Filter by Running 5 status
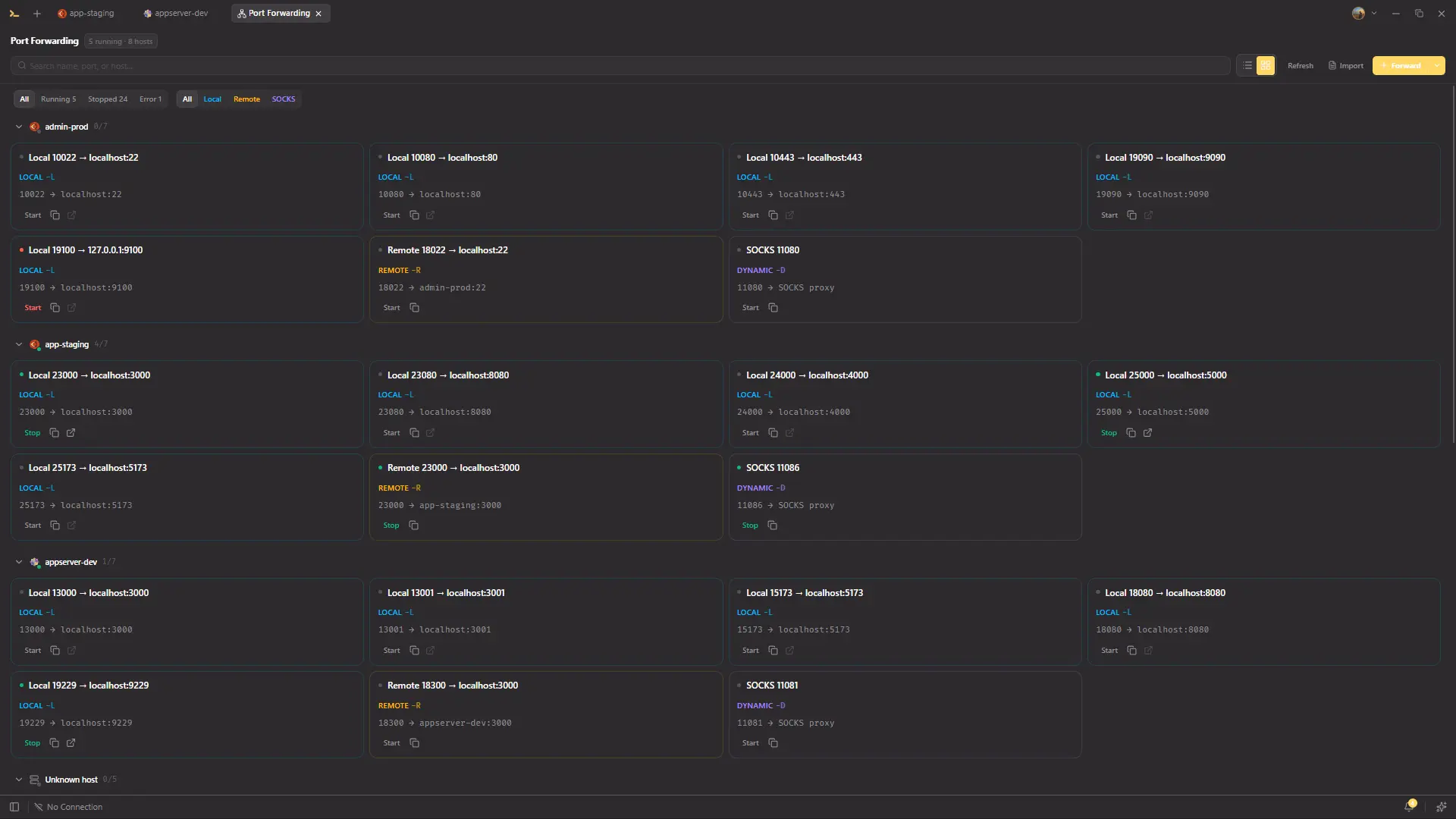 tap(58, 99)
